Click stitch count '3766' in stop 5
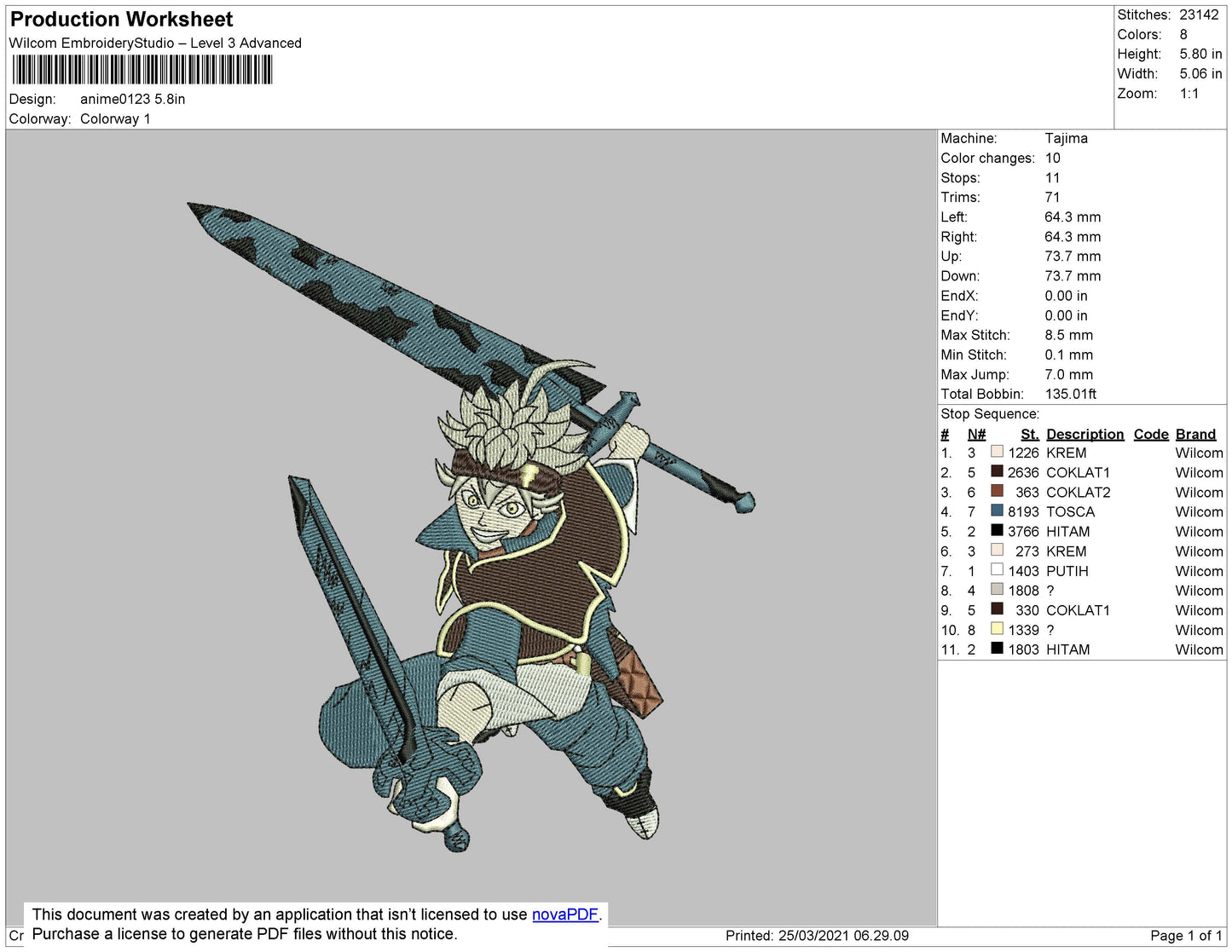Screen dimensions: 1232x952 [1023, 531]
